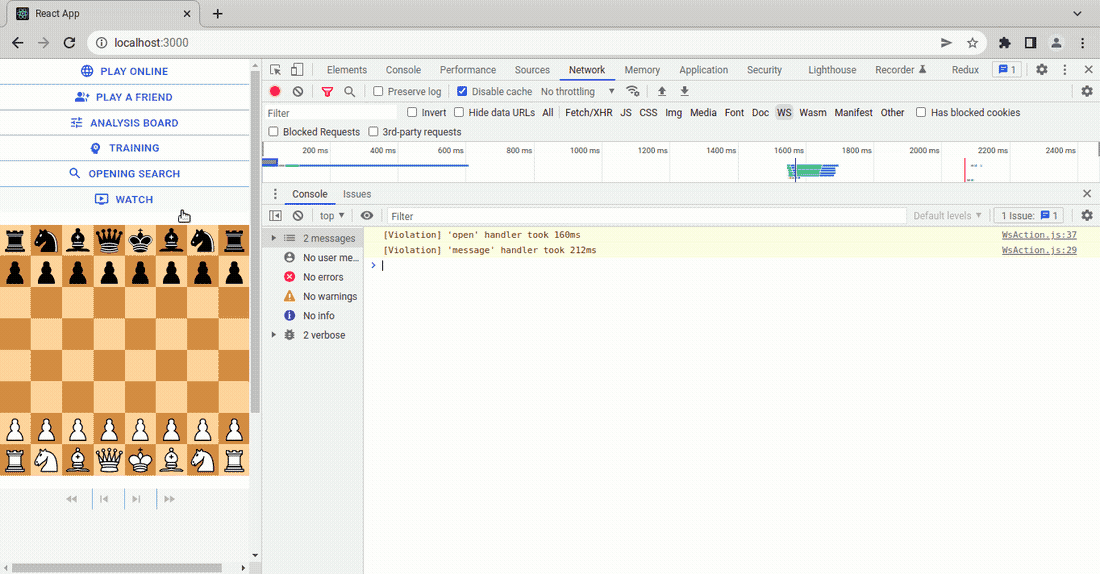Focus the network Filter text field
The height and width of the screenshot is (574, 1100).
point(330,113)
